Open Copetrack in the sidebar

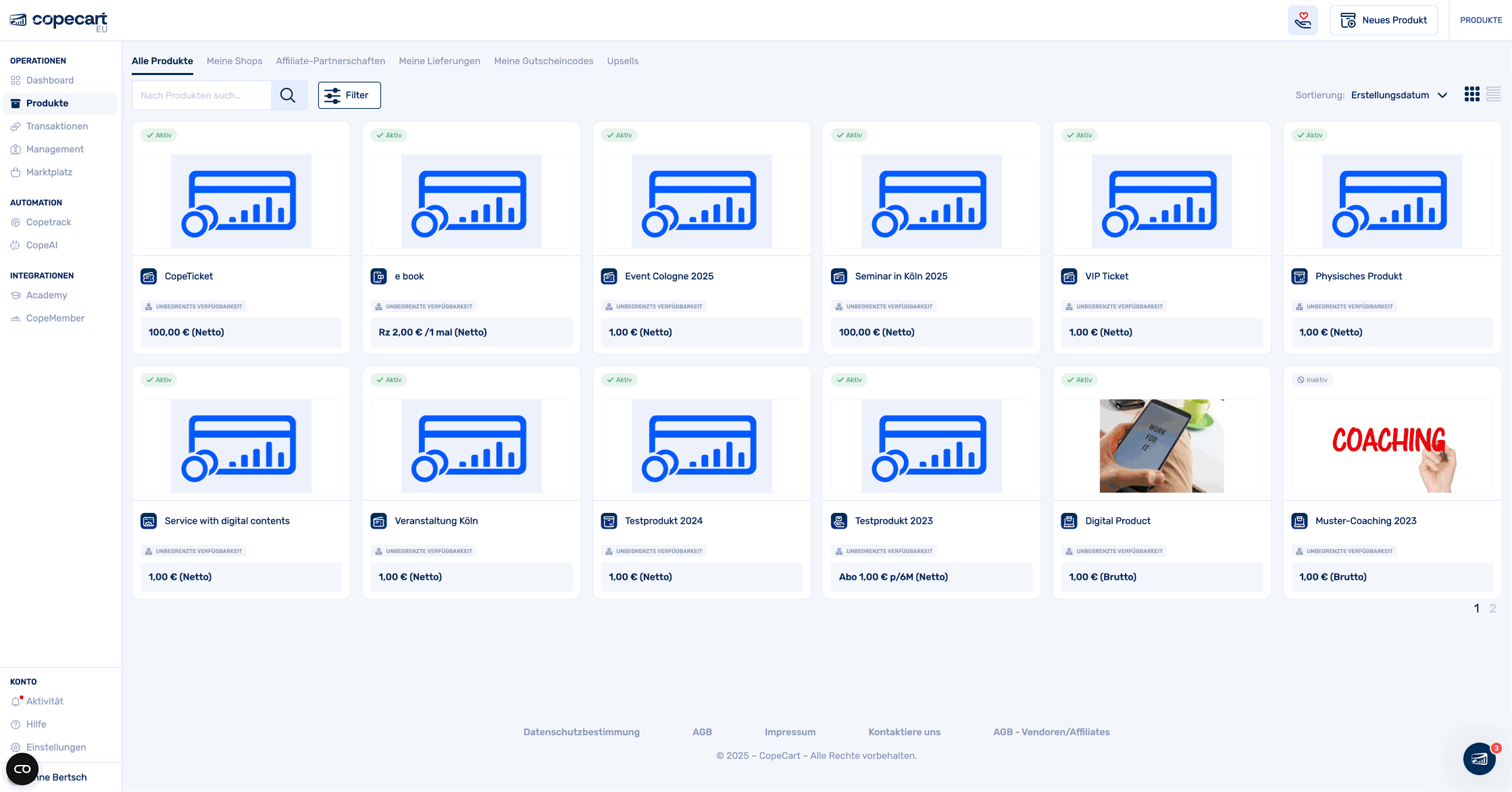click(49, 222)
